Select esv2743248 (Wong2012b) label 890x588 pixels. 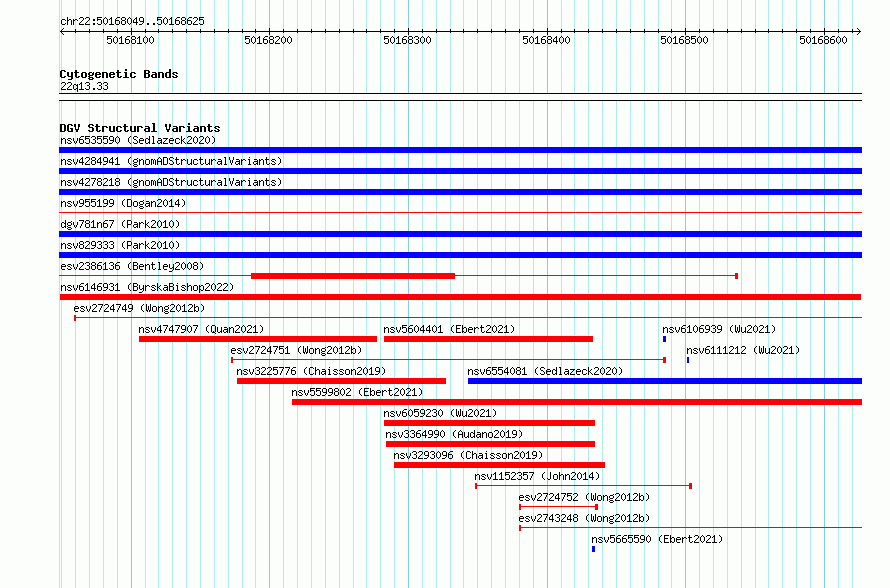[584, 518]
